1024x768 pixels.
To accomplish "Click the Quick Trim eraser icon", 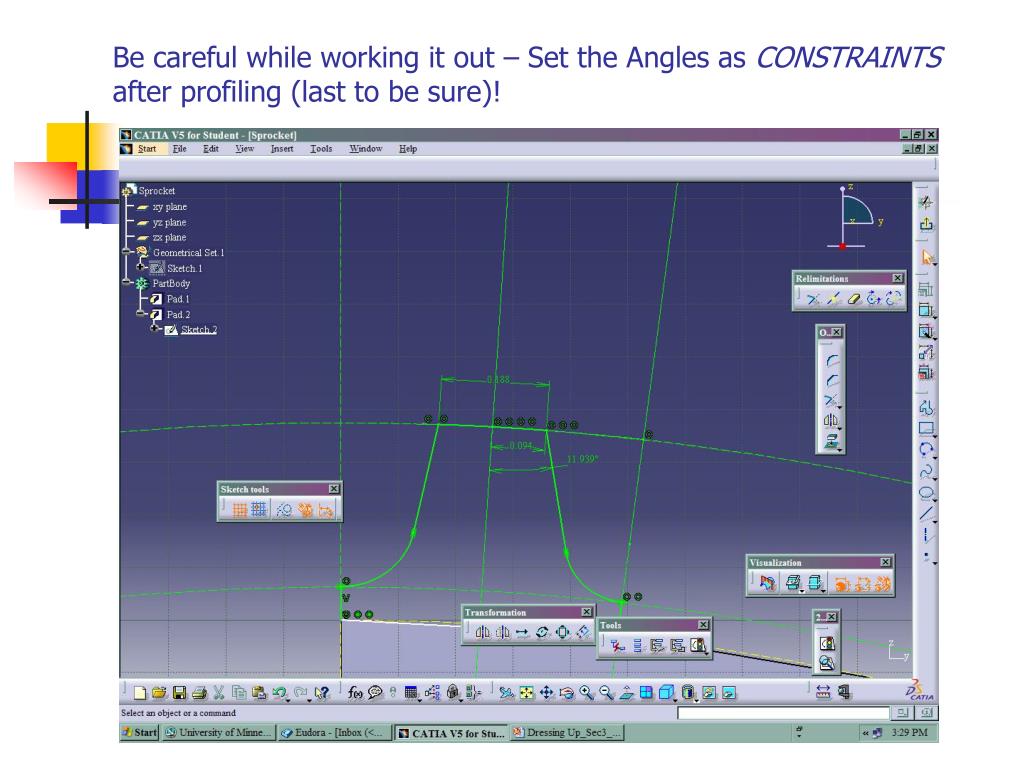I will pyautogui.click(x=853, y=298).
